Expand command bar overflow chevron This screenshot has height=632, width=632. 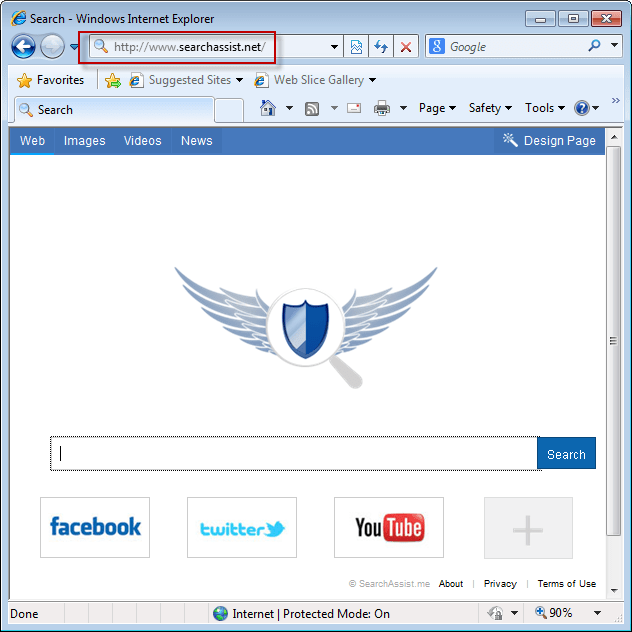point(615,100)
